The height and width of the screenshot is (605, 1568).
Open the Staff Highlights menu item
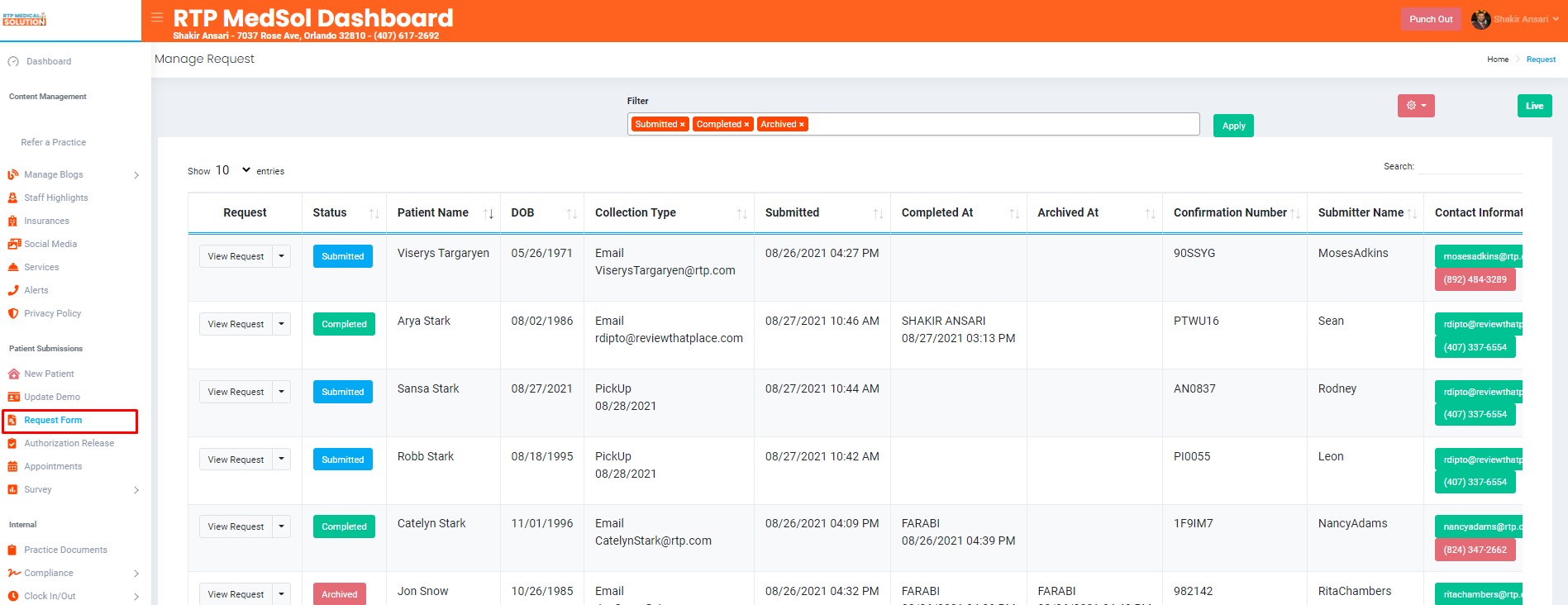[55, 198]
